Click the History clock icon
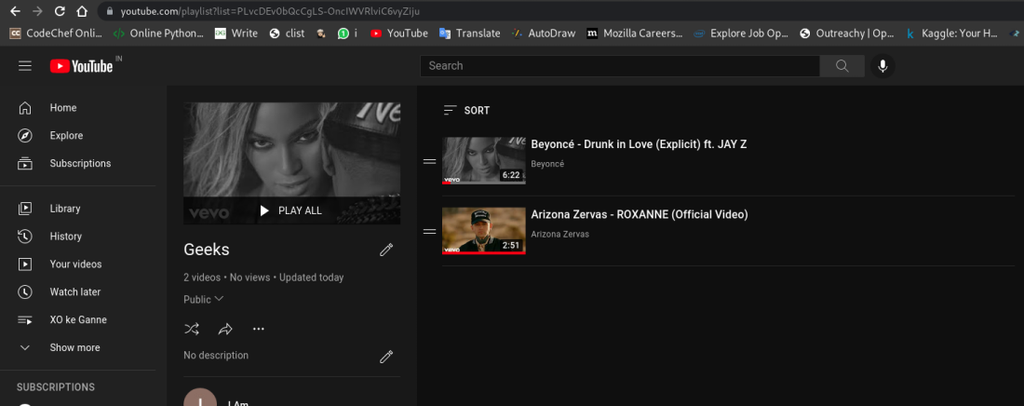This screenshot has height=406, width=1024. (x=25, y=236)
